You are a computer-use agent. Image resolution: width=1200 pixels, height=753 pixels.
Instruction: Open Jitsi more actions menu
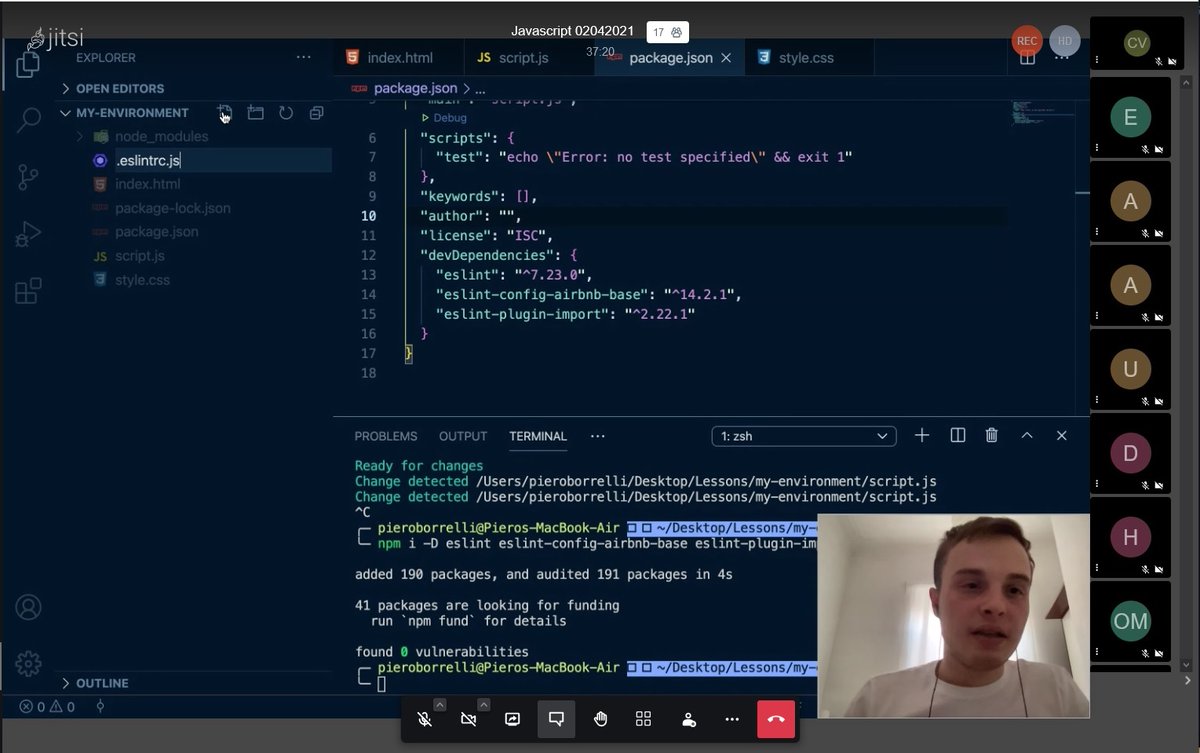pos(732,719)
